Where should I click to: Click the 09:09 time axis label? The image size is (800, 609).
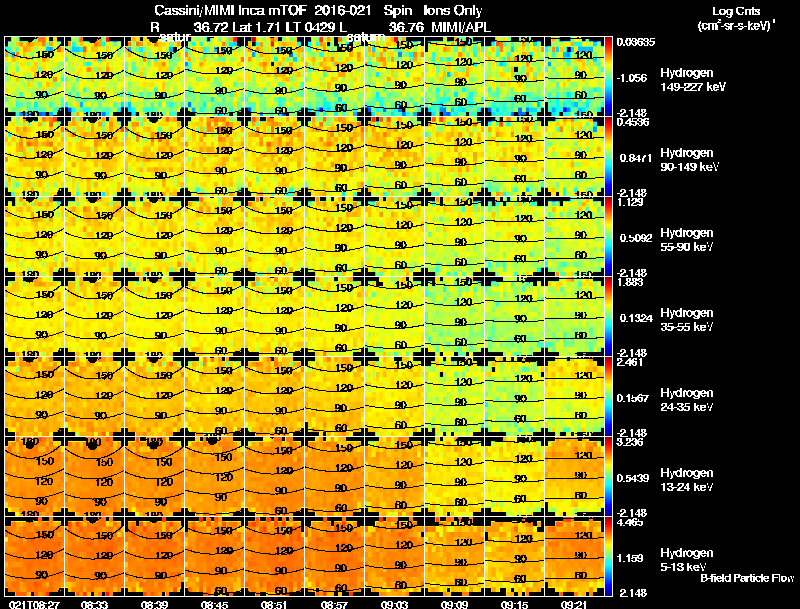coord(454,604)
